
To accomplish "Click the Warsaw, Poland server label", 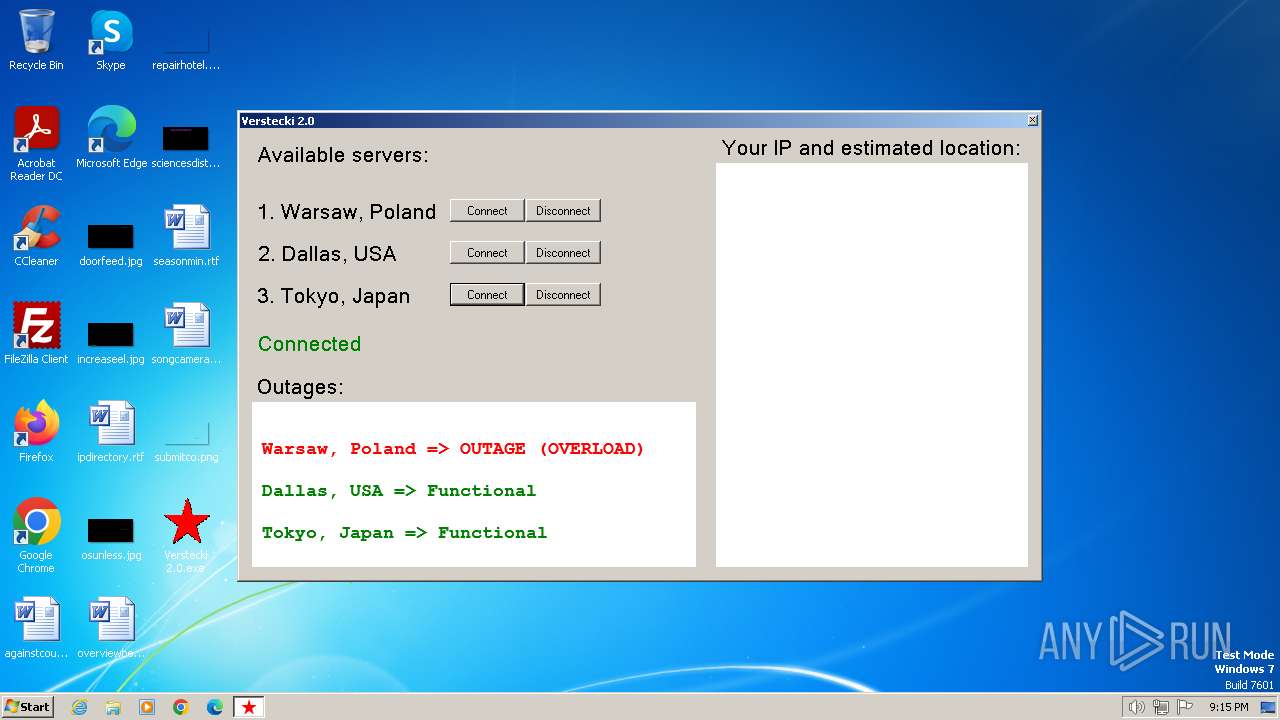I will pos(347,212).
